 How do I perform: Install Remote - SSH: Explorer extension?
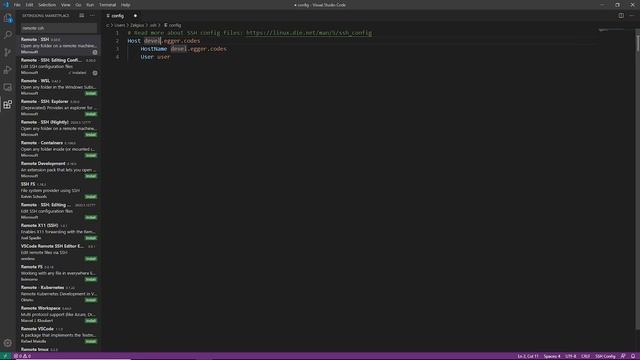91,114
